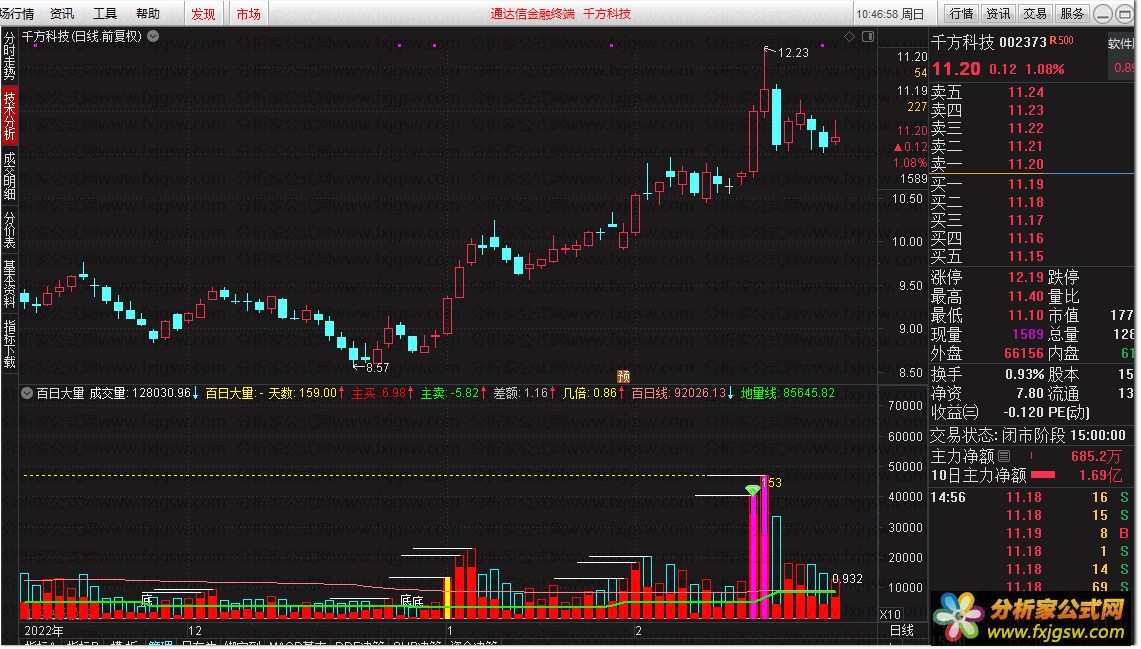Select the 成交明细 sidebar tab
Screen dimensions: 1141x649
[x=9, y=175]
